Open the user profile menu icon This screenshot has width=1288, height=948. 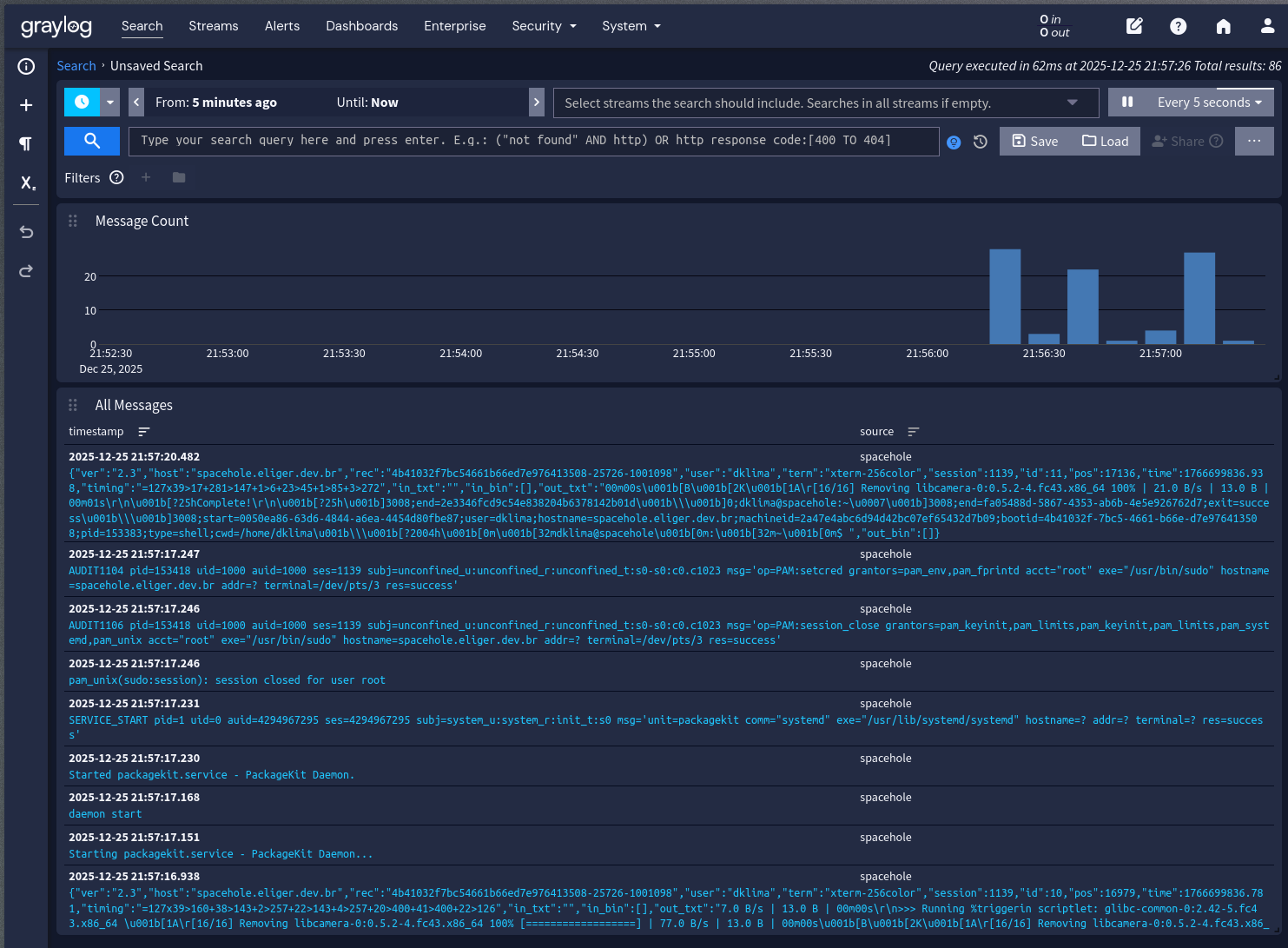[x=1267, y=26]
